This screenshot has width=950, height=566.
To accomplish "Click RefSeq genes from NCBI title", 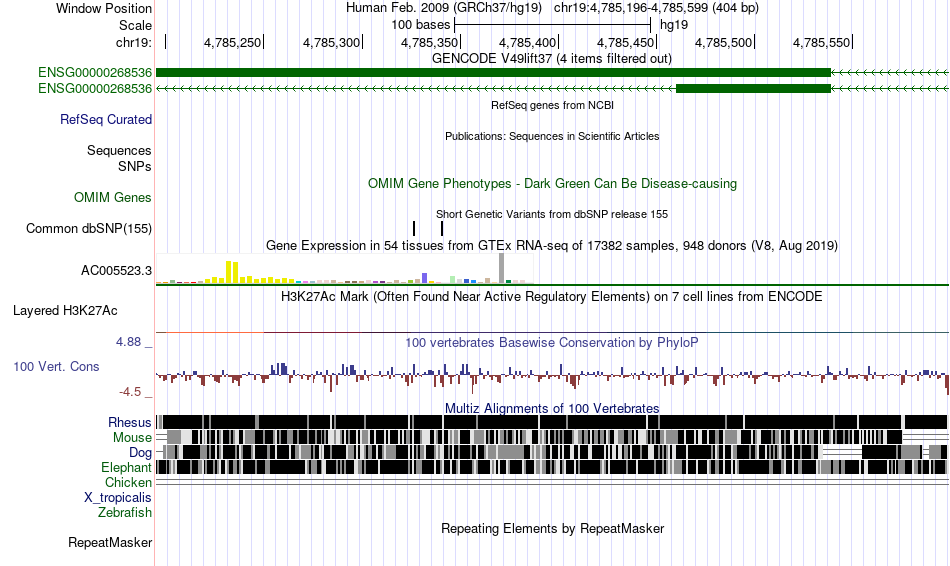I will click(x=552, y=105).
